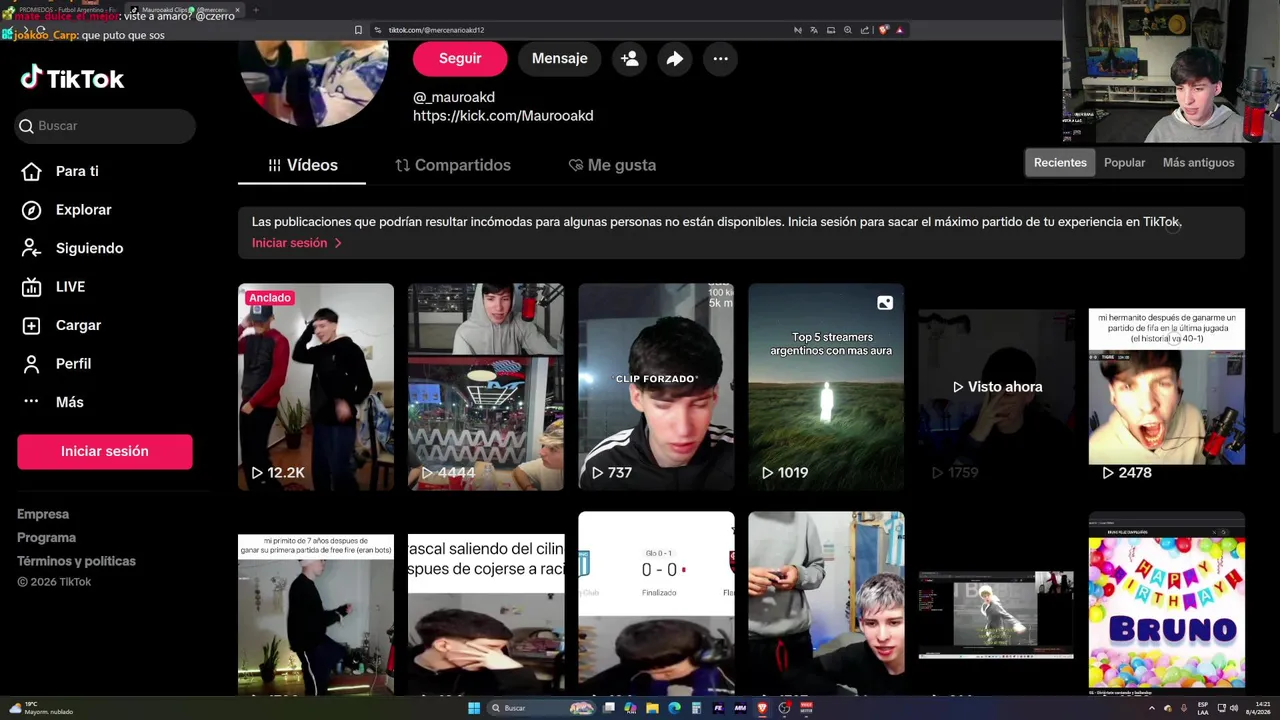The image size is (1280, 720).
Task: Click the add-friend person icon
Action: point(629,59)
